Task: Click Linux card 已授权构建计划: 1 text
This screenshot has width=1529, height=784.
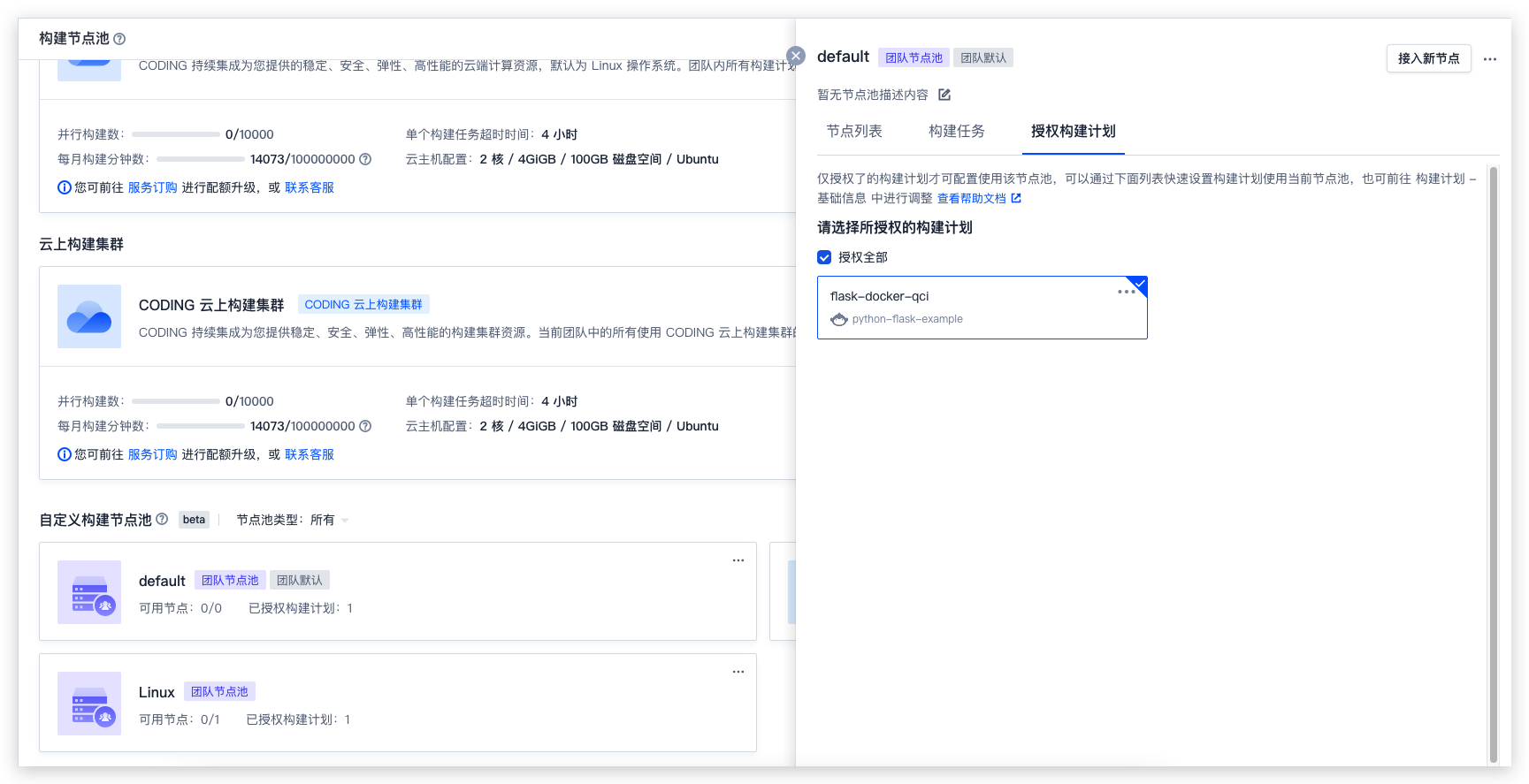Action: [x=298, y=719]
